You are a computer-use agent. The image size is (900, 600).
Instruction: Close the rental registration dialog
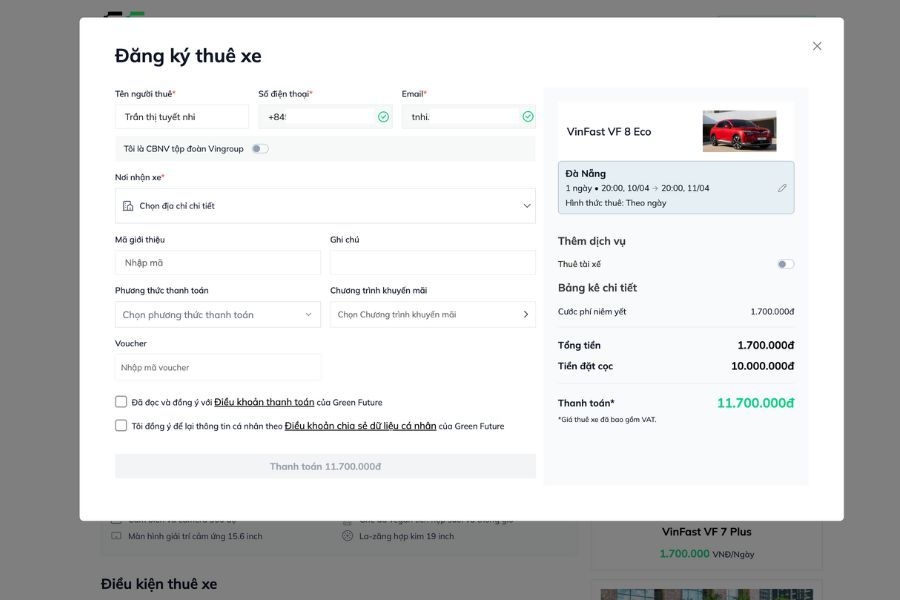click(x=817, y=46)
